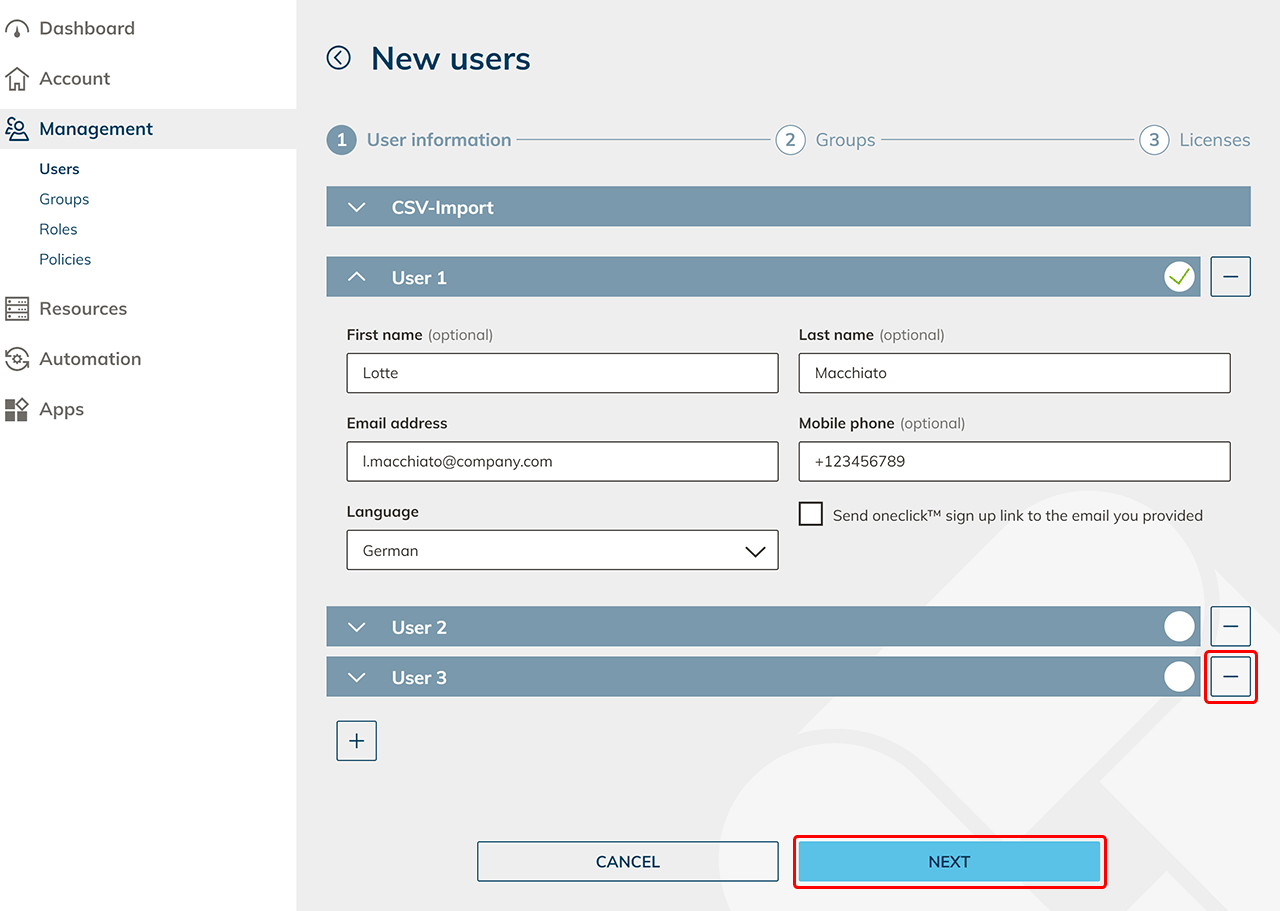Click the Resources server icon

coord(17,309)
